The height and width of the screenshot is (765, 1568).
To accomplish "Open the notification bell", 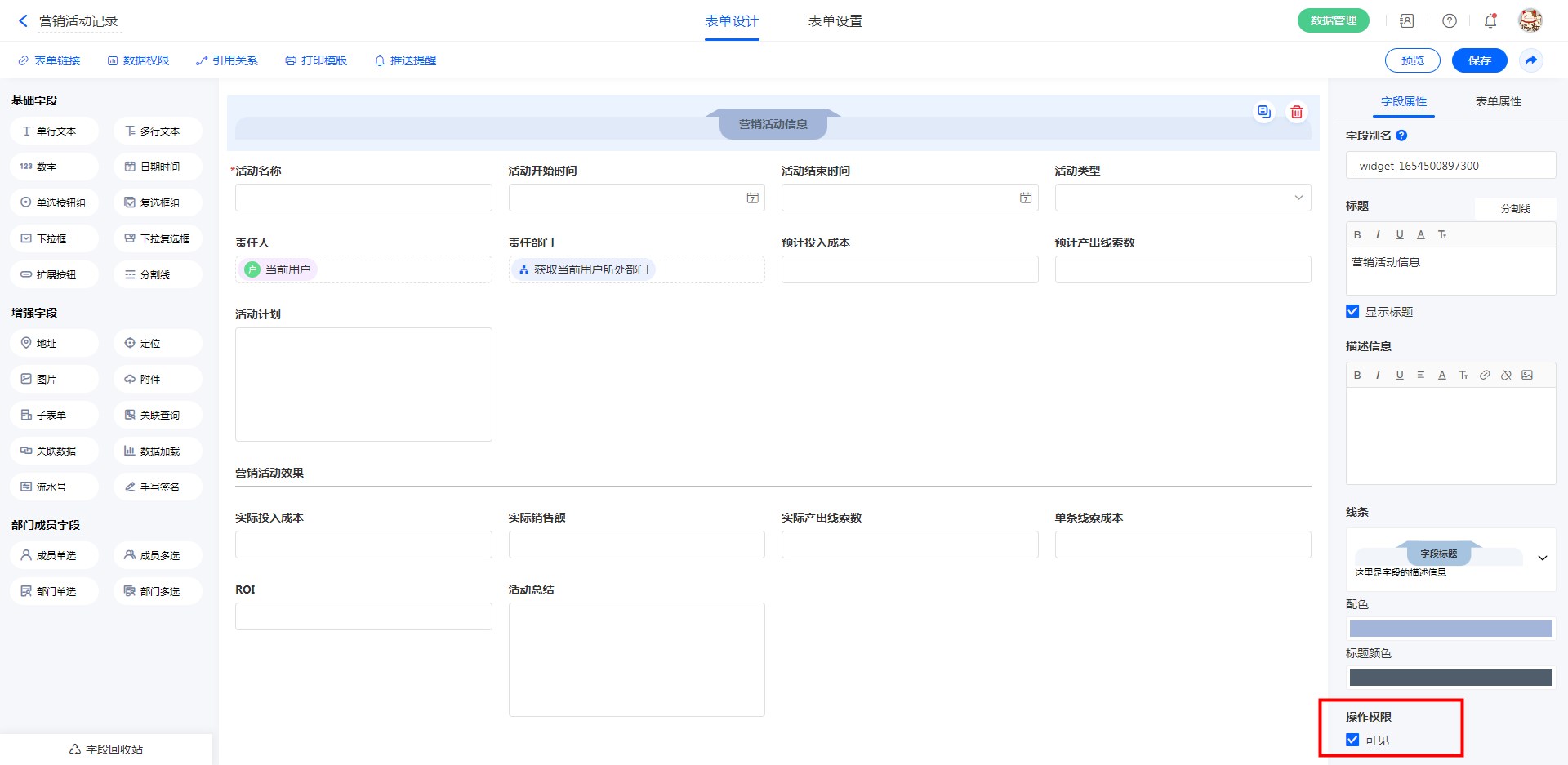I will click(x=1490, y=21).
